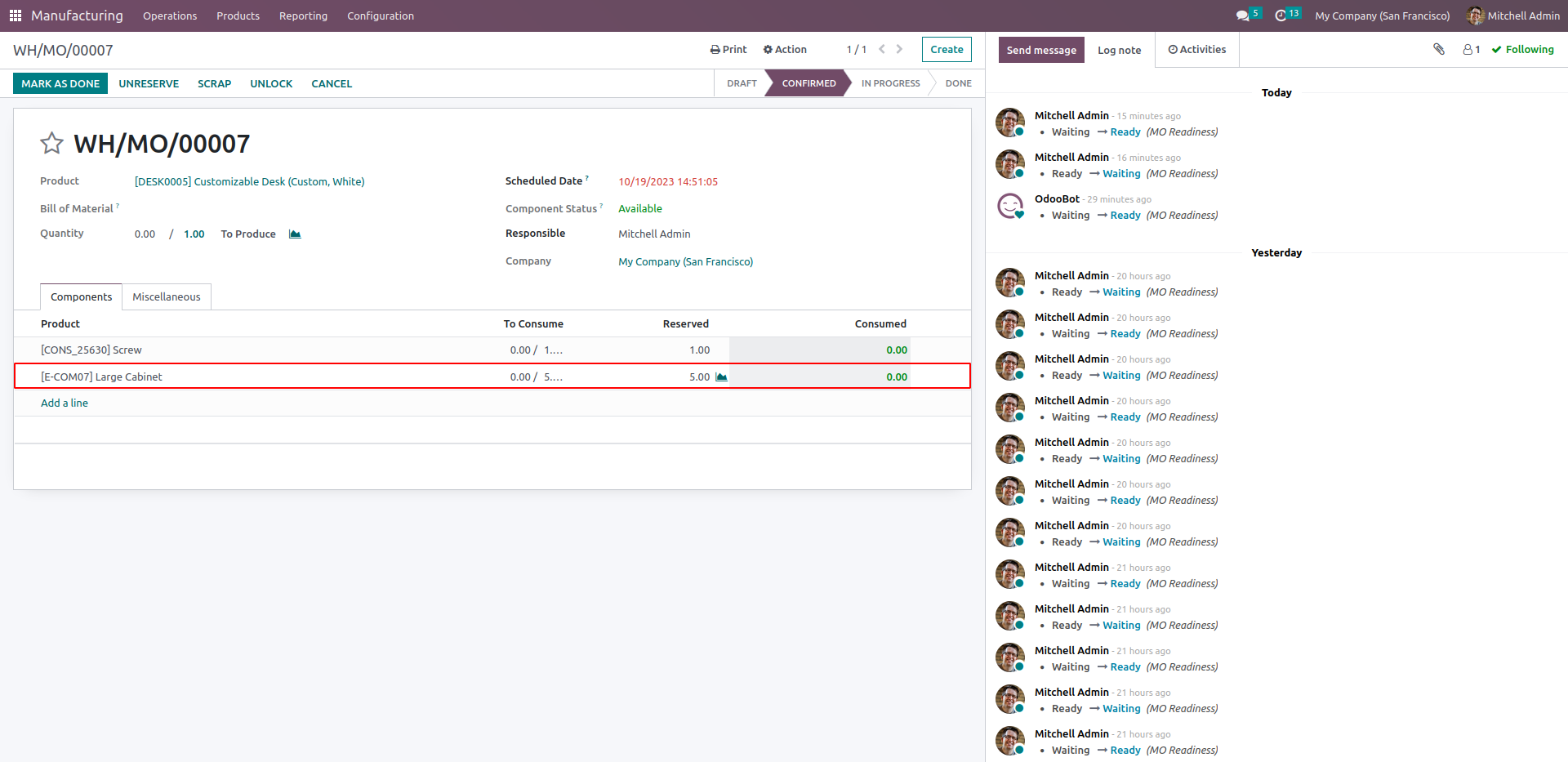Open the activities clock icon in top bar

(1281, 16)
